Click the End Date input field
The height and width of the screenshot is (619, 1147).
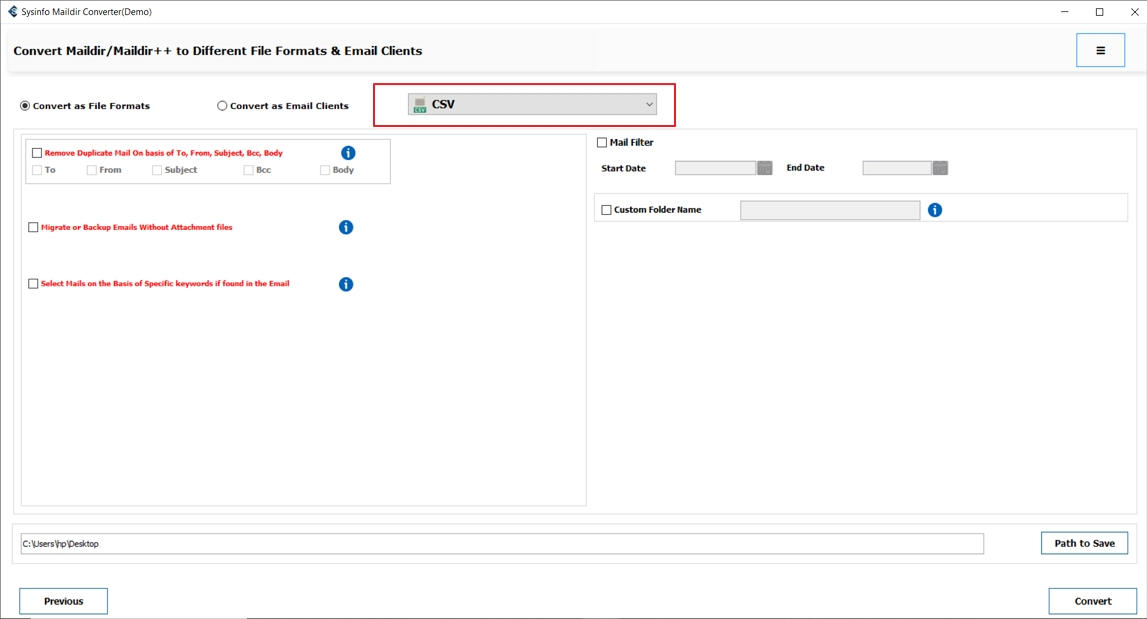(897, 168)
